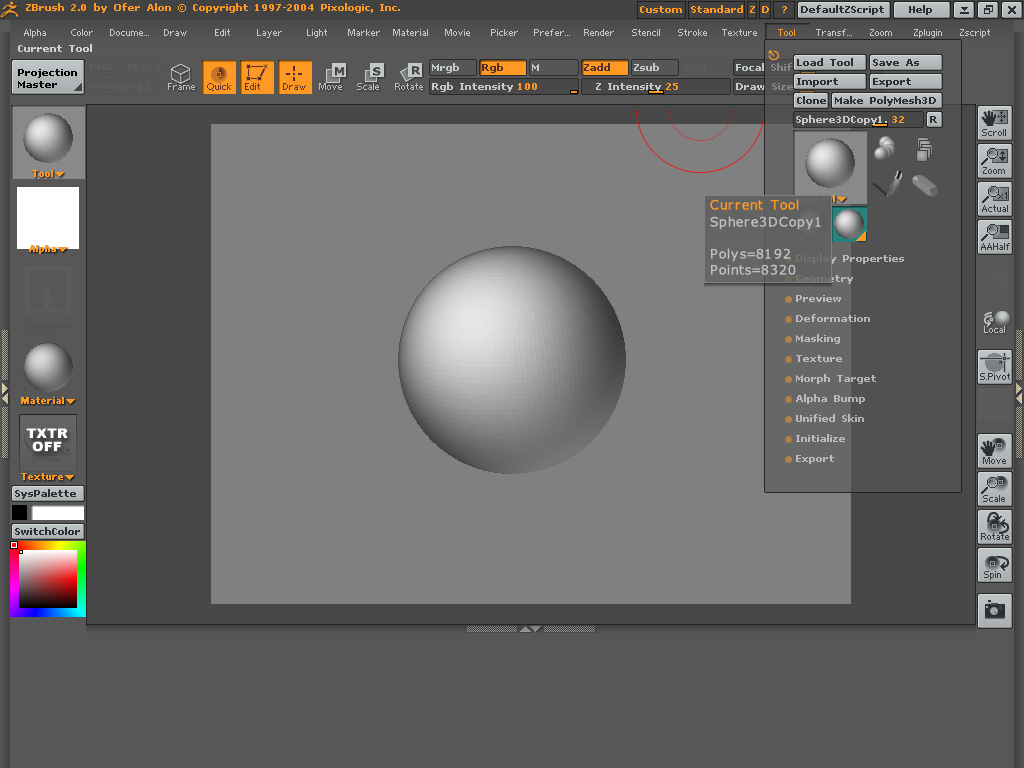Screen dimensions: 1024x768
Task: Click the Load Tool button
Action: pyautogui.click(x=830, y=63)
